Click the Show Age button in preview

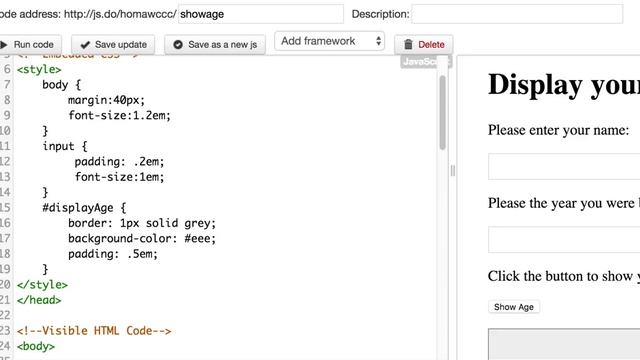point(514,307)
